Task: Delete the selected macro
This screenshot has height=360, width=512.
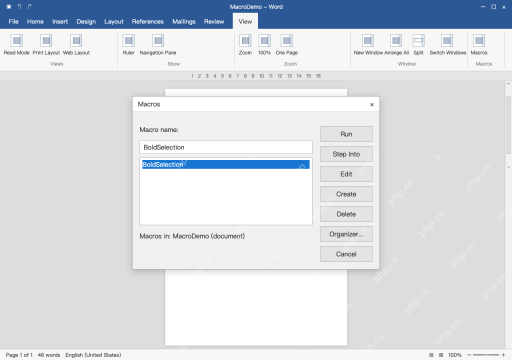Action: click(346, 214)
